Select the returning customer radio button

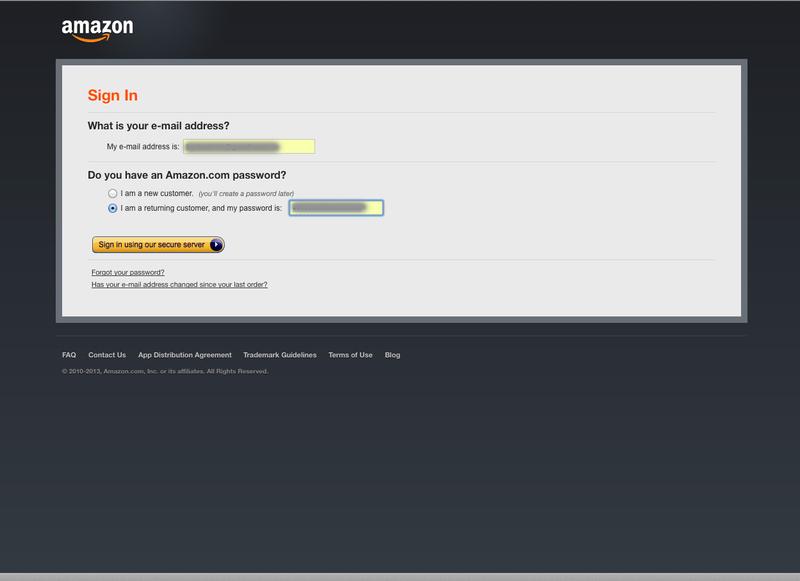(x=112, y=208)
